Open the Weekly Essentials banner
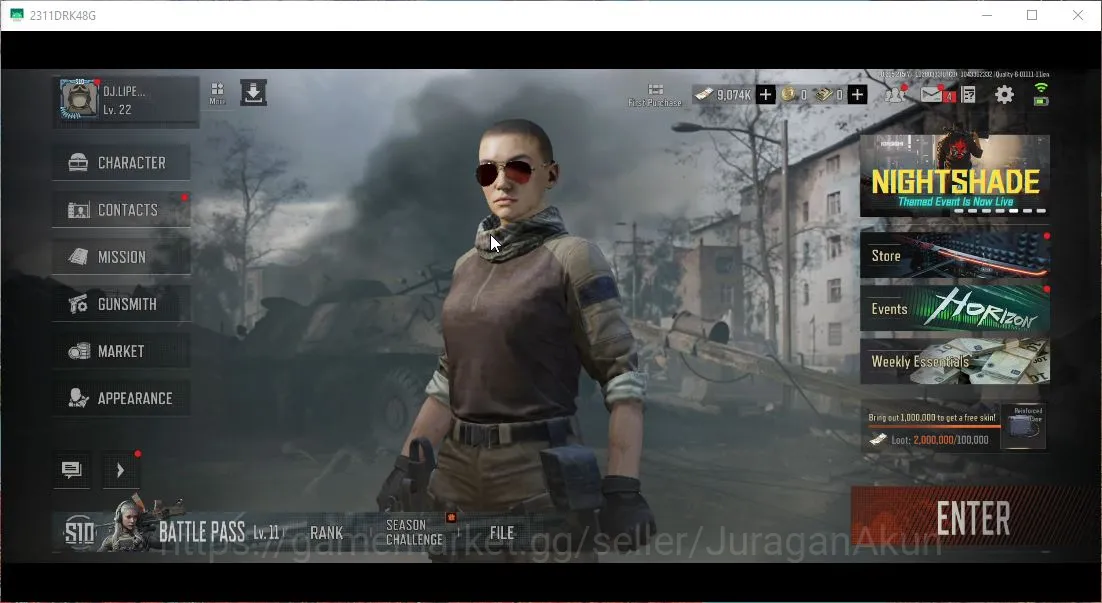The height and width of the screenshot is (603, 1102). [954, 361]
